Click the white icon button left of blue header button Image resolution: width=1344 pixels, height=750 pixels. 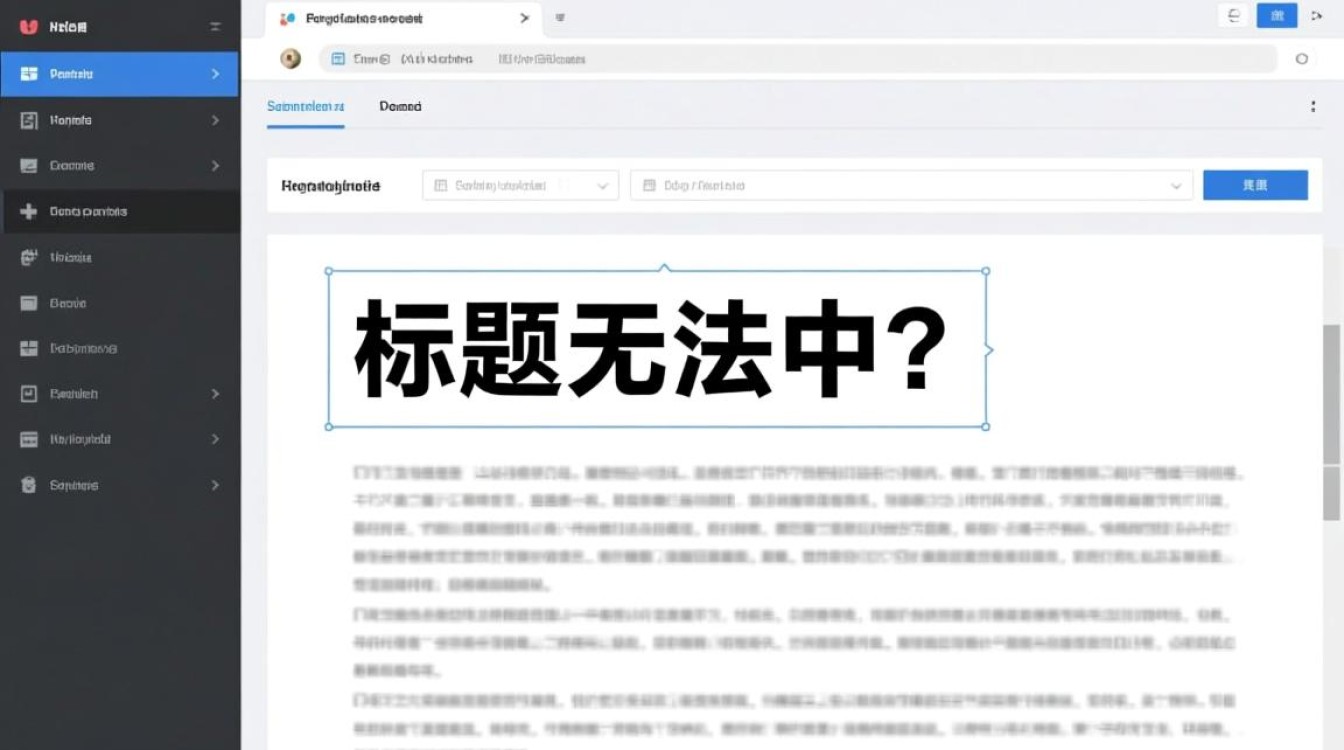[1233, 15]
